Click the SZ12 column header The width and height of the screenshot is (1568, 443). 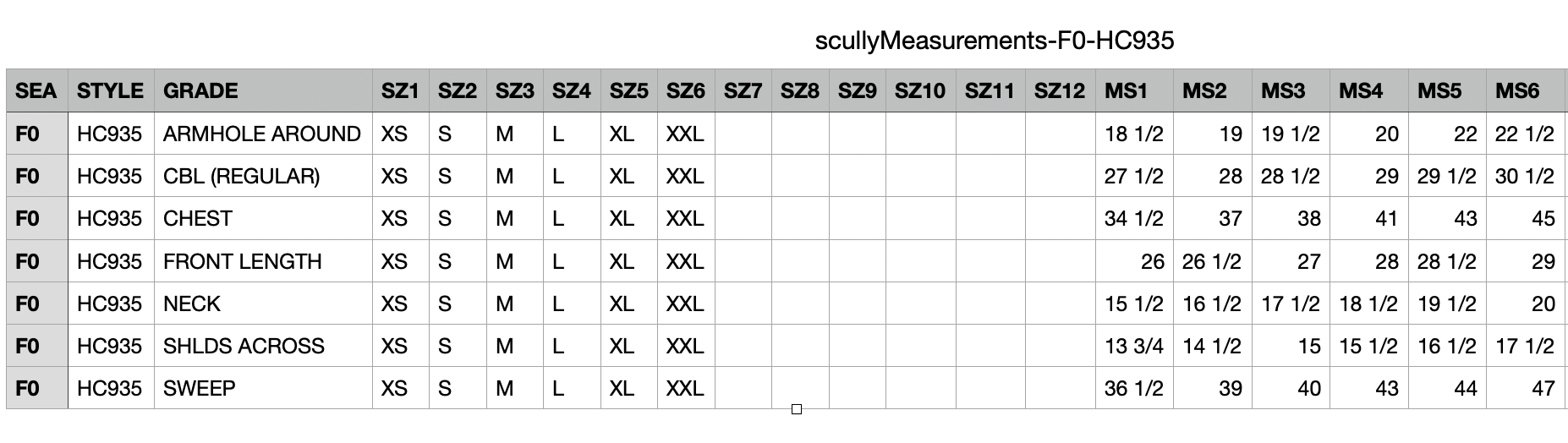tap(1059, 91)
